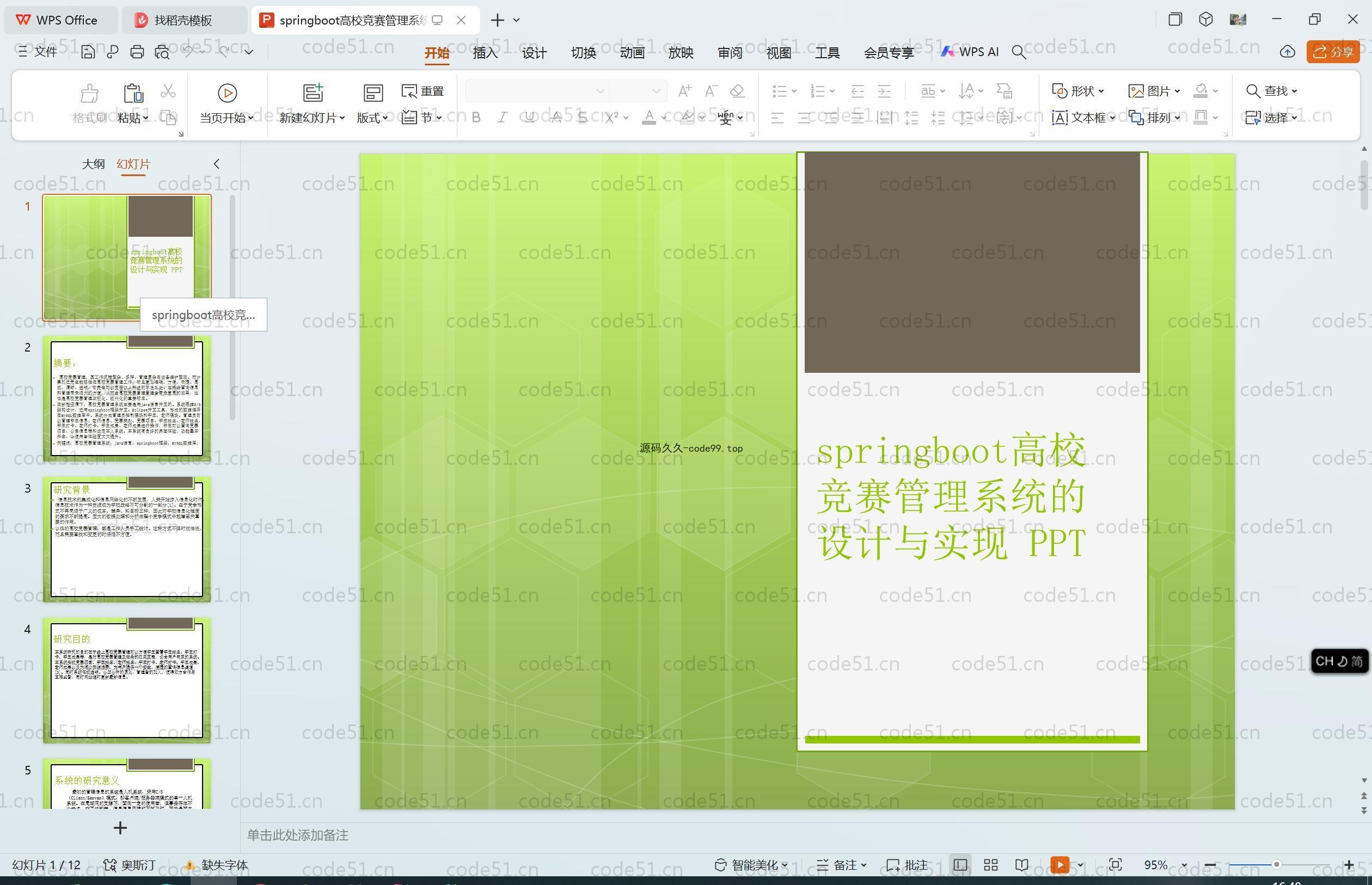The width and height of the screenshot is (1372, 885).
Task: Open the Design (设计) ribbon tab
Action: [x=534, y=53]
